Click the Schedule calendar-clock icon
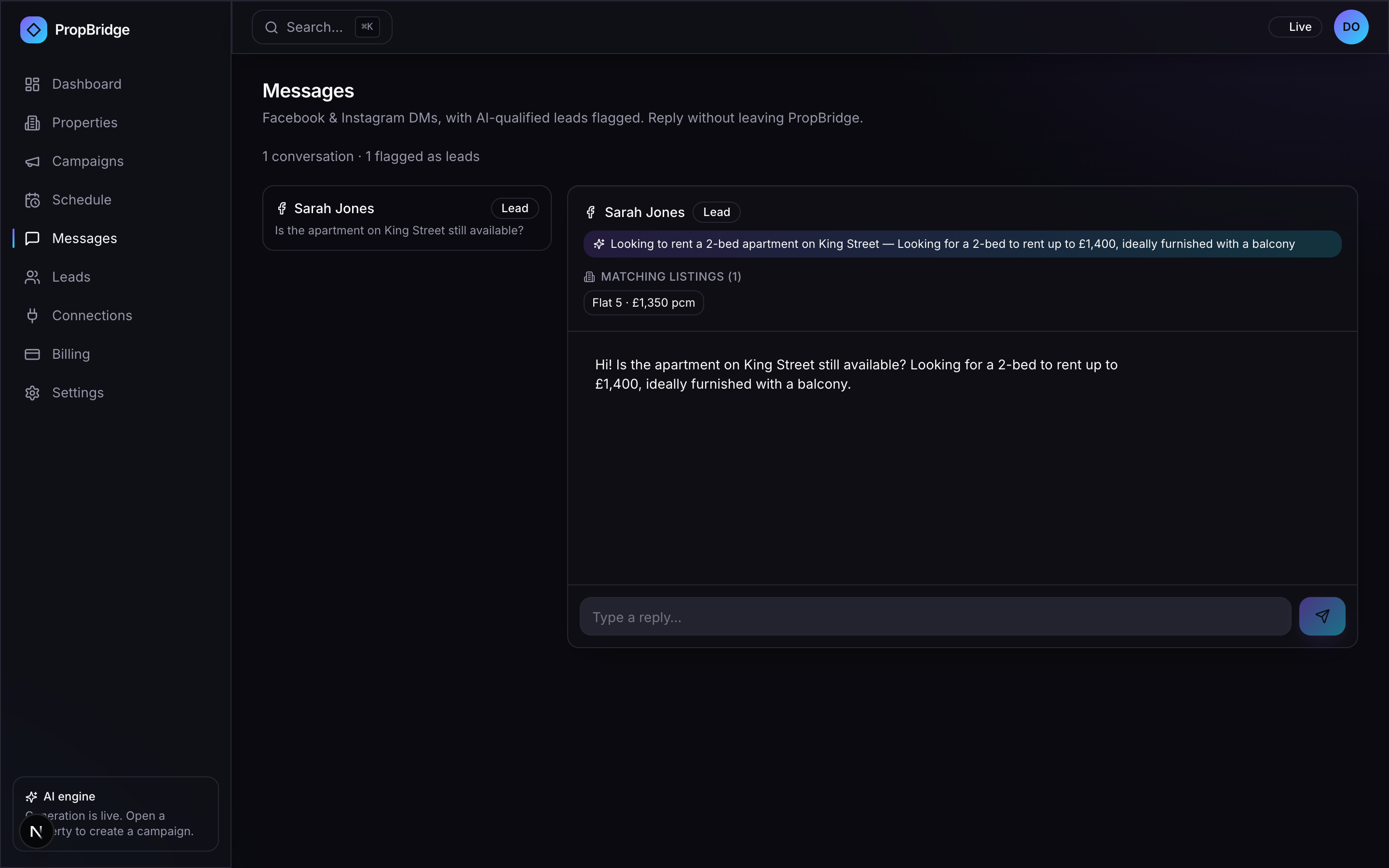Screen dimensions: 1389x868 pos(32,200)
